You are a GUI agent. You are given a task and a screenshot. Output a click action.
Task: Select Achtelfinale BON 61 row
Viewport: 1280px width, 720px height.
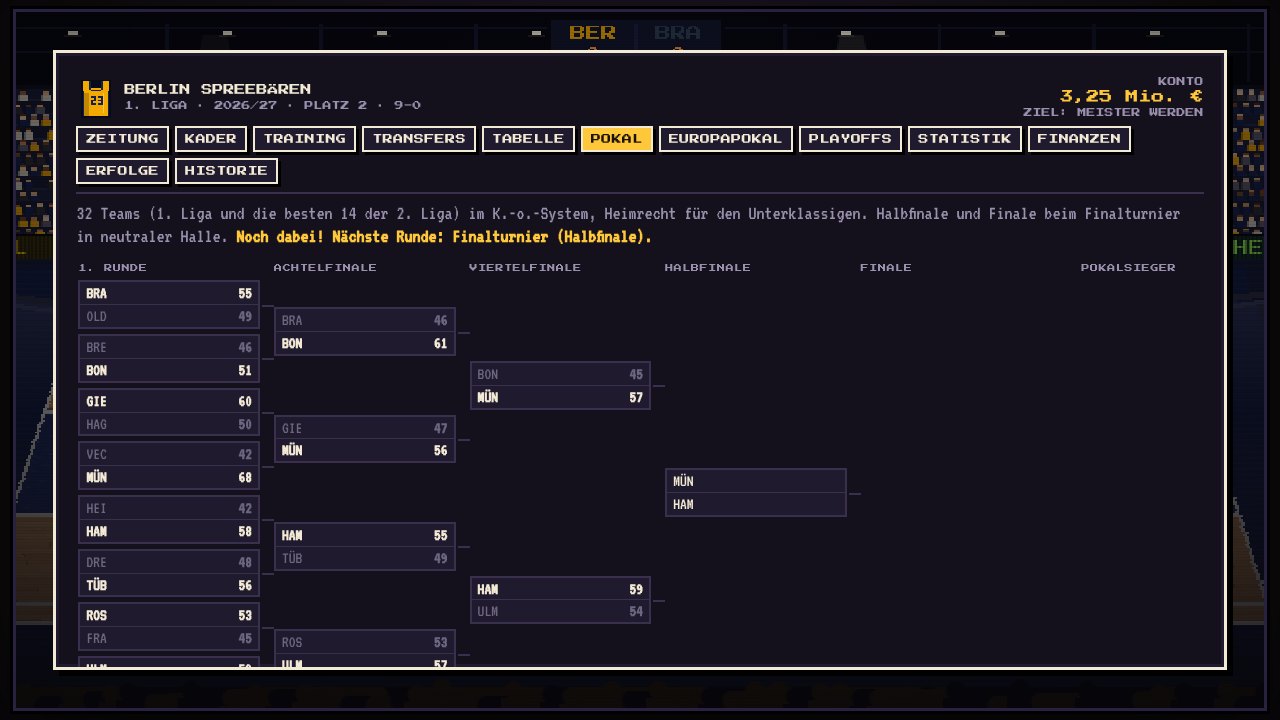365,344
